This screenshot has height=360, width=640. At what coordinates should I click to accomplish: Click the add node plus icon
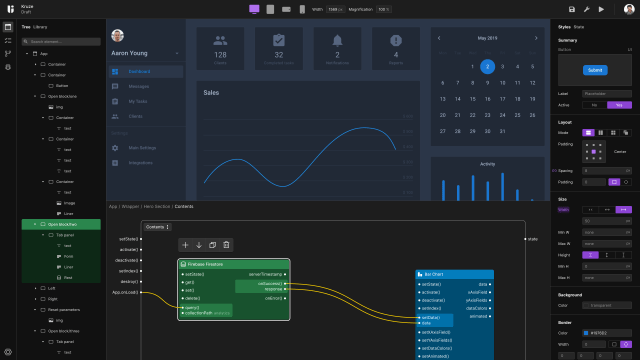185,245
